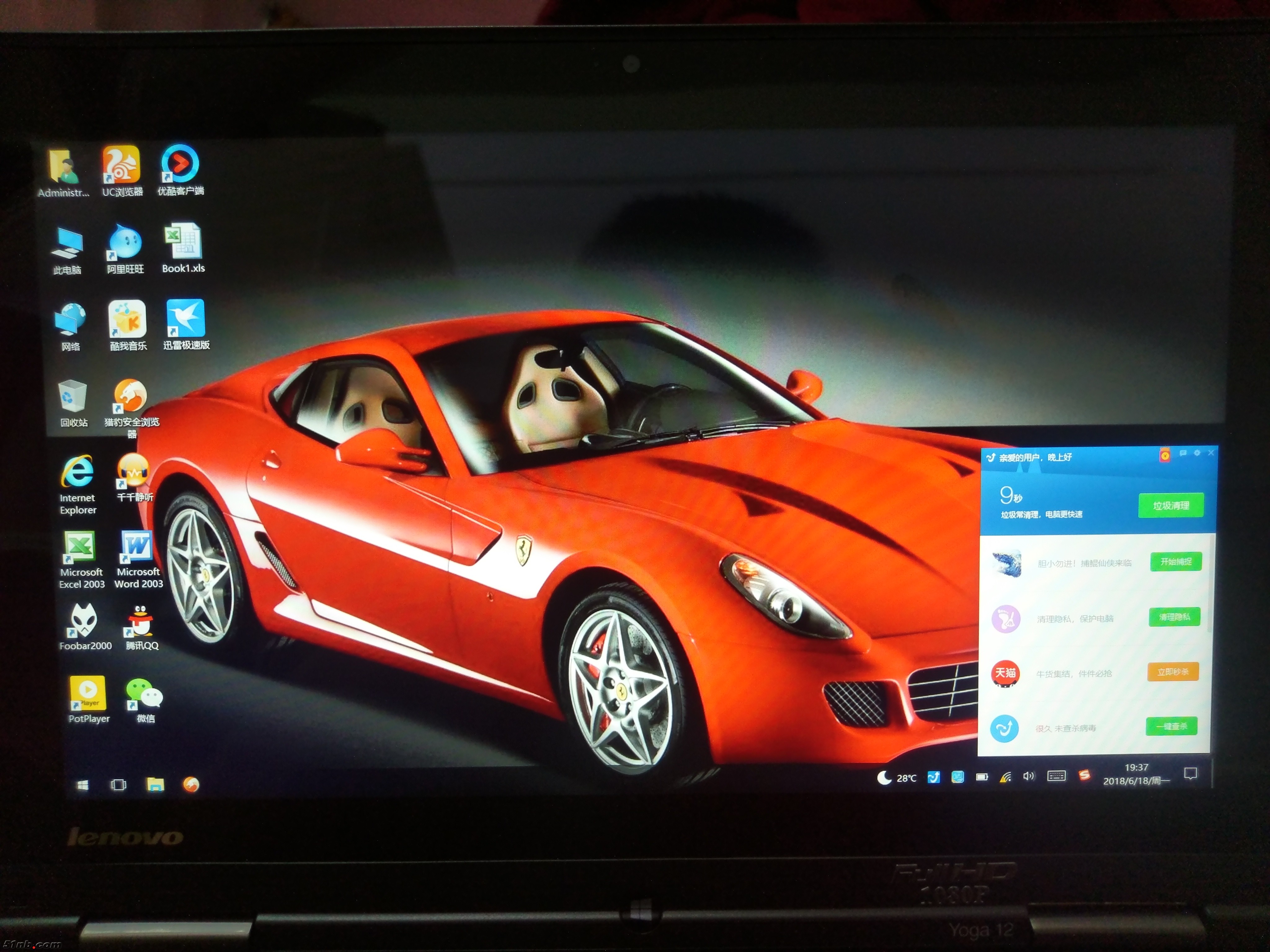The width and height of the screenshot is (1270, 952).
Task: Select the 迅雷极速版 desktop icon
Action: click(185, 319)
